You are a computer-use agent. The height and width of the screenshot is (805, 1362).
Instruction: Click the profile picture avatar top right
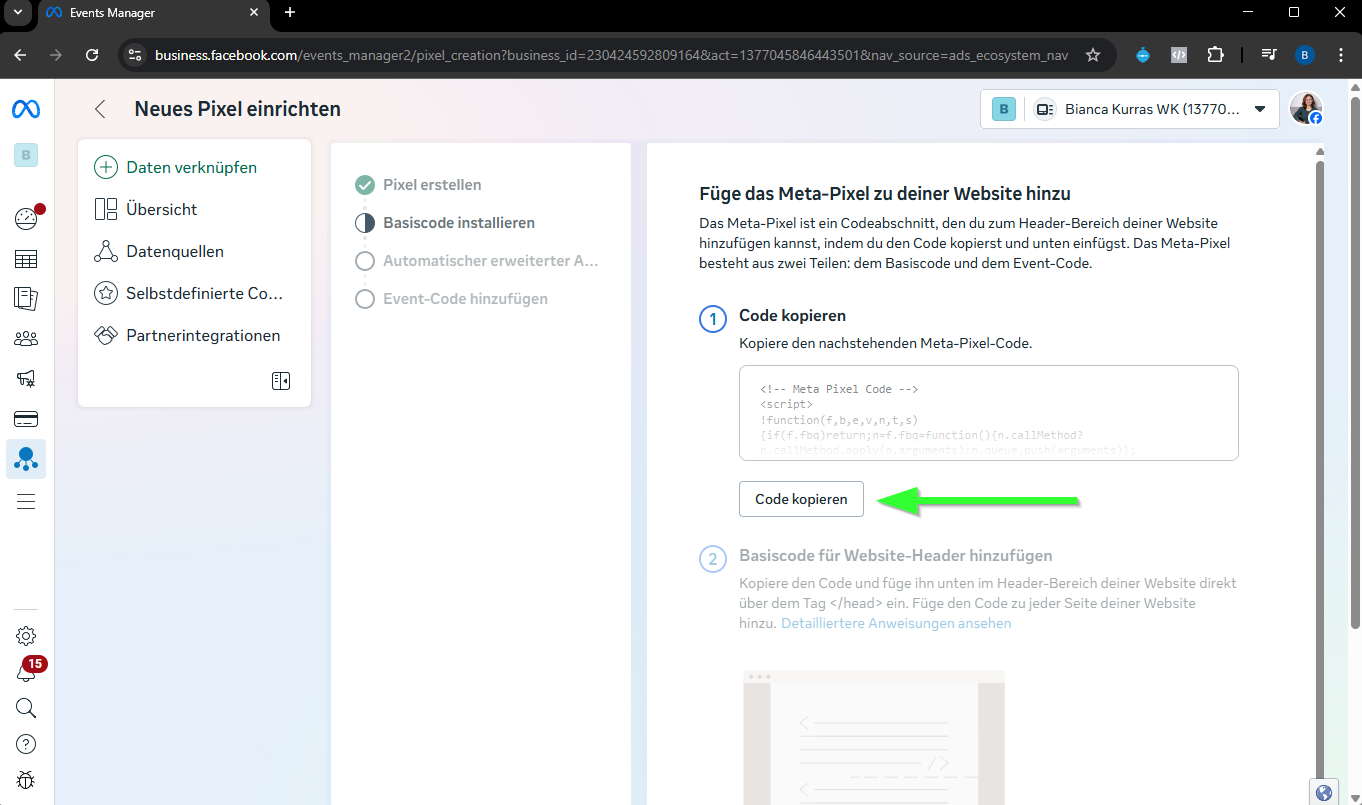1306,108
